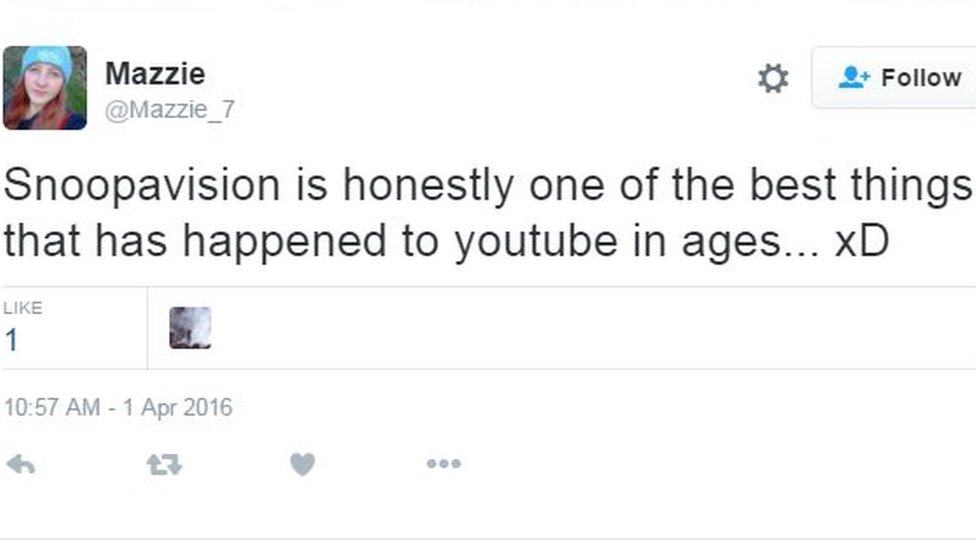Like the tweet with the heart icon

click(302, 464)
